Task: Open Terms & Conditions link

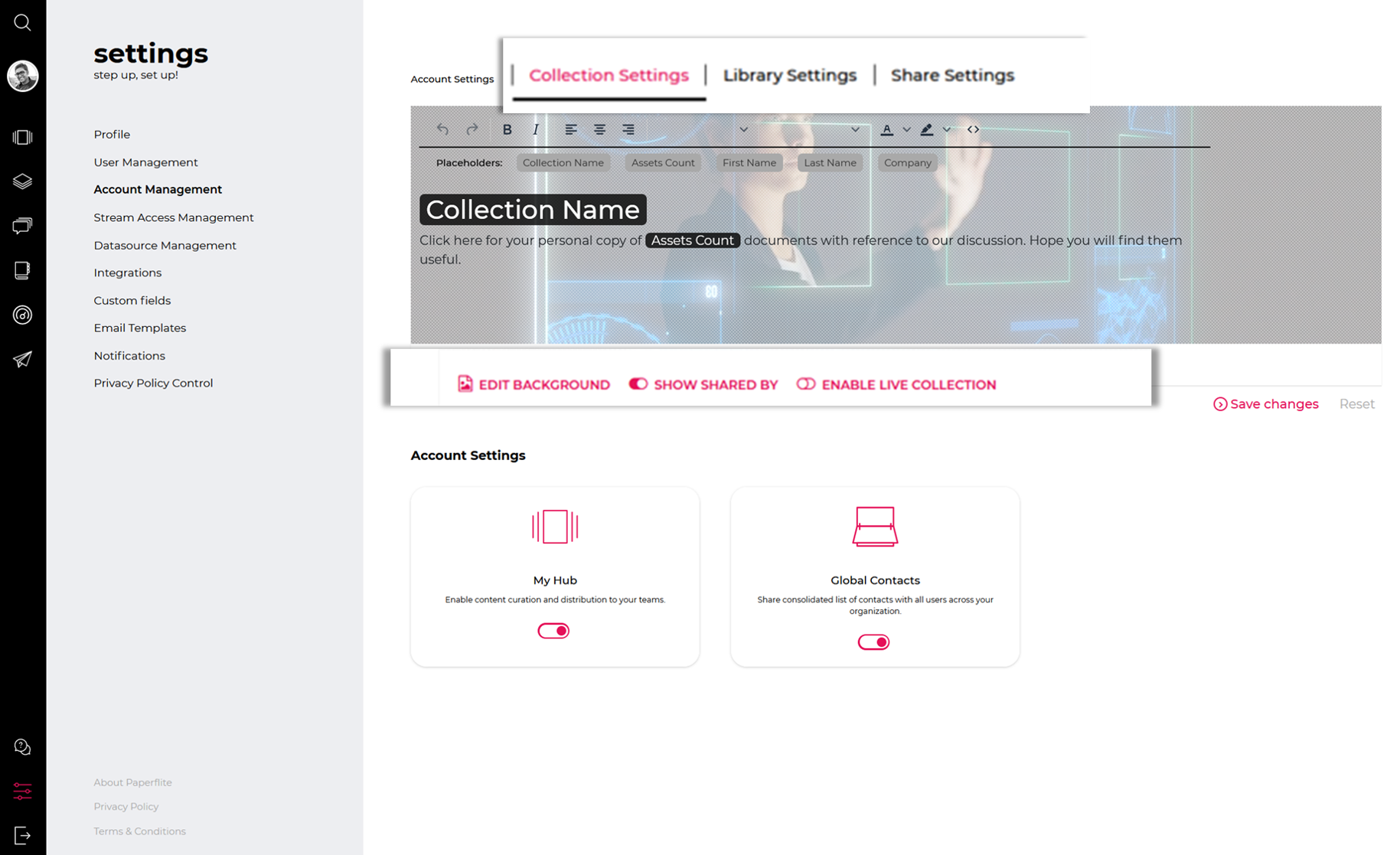Action: click(140, 831)
